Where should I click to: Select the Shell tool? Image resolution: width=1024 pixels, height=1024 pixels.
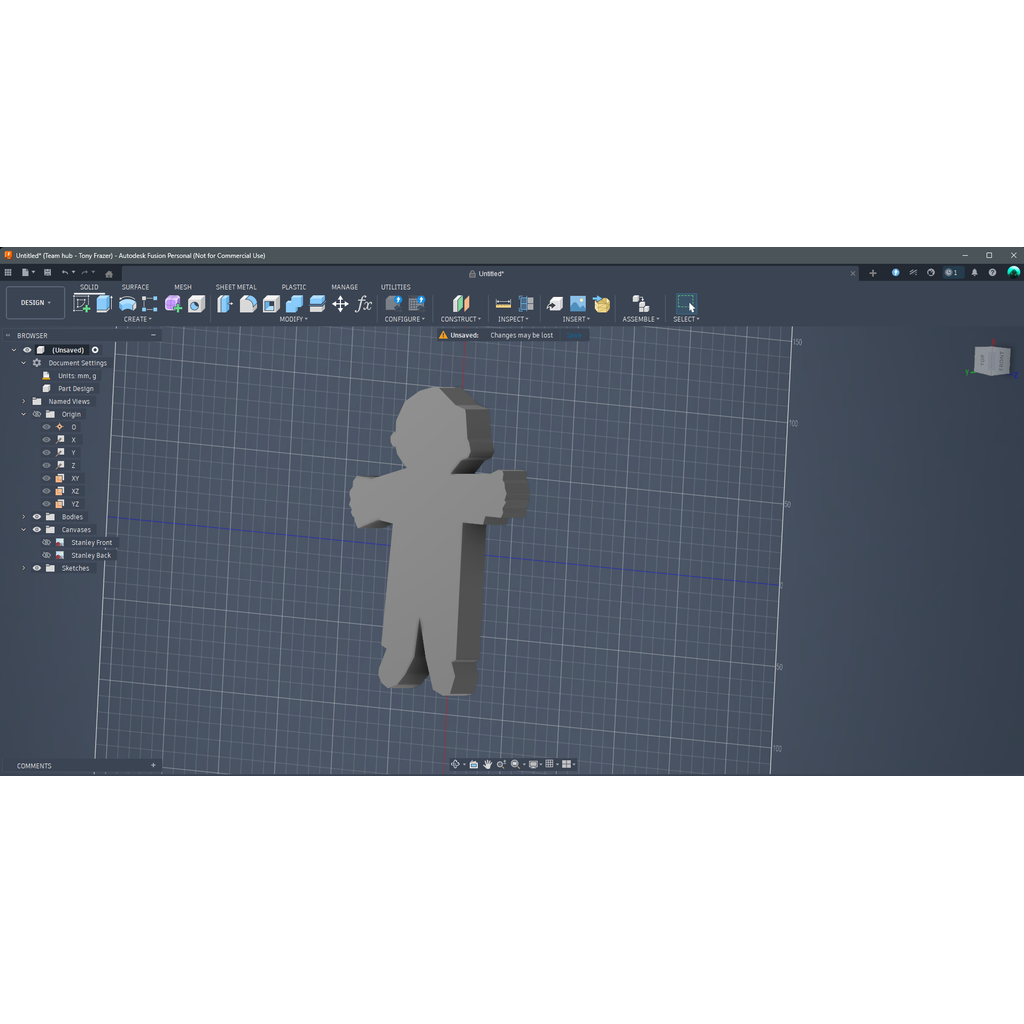(x=271, y=304)
